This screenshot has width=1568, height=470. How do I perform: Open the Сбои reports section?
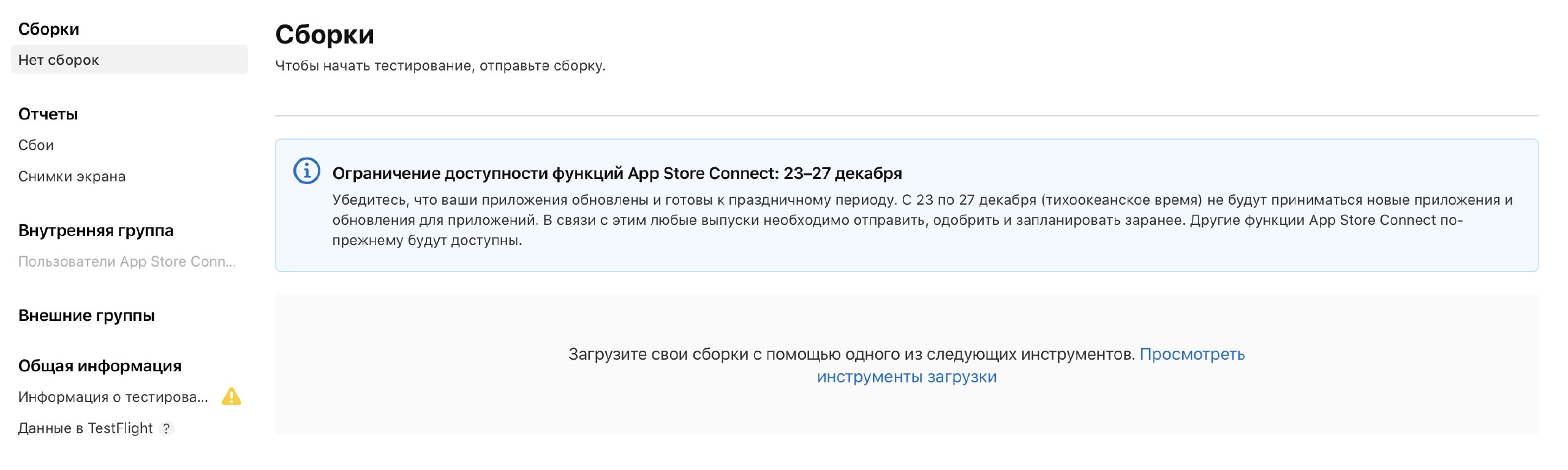click(x=36, y=145)
